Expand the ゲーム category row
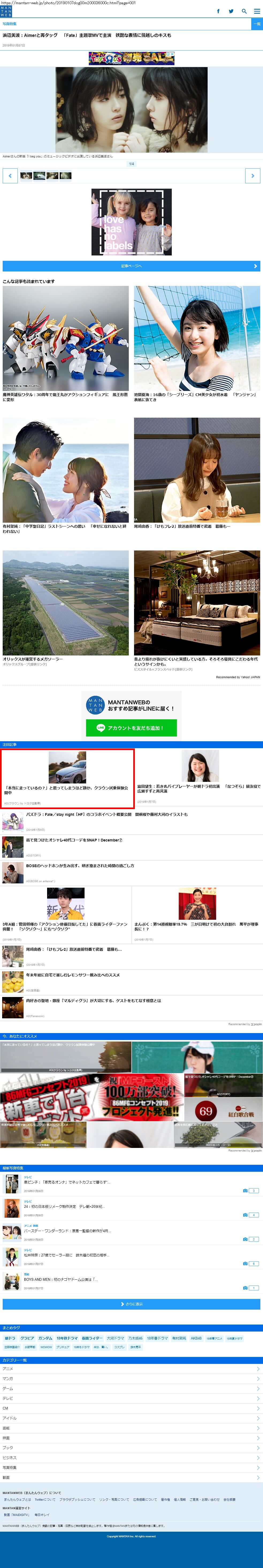 132,1388
